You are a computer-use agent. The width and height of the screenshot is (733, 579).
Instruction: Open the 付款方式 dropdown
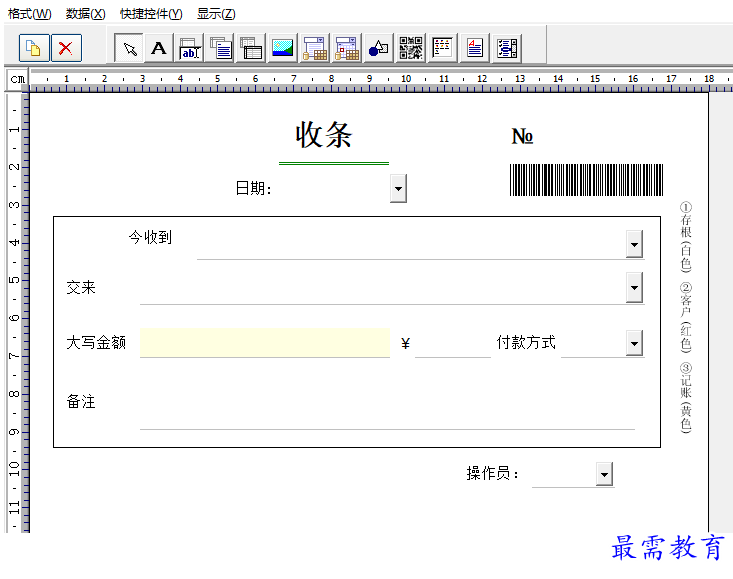coord(634,343)
